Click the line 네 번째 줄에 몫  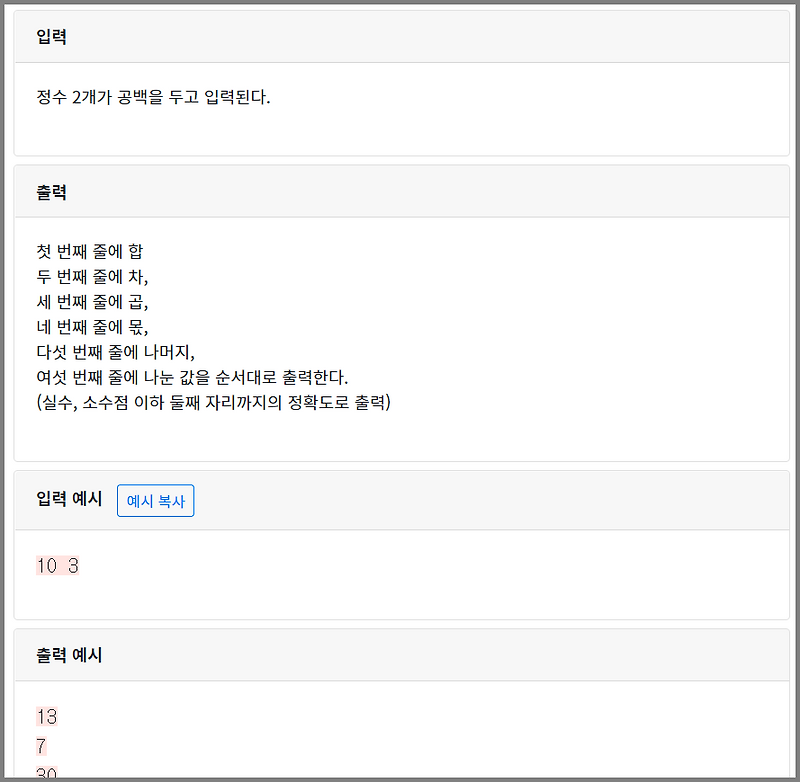tap(92, 328)
